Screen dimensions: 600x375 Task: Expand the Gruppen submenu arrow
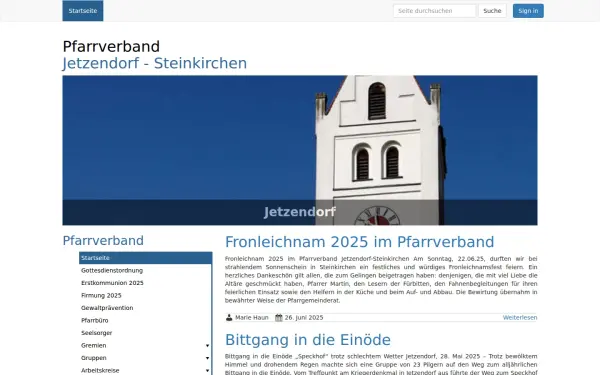(207, 358)
